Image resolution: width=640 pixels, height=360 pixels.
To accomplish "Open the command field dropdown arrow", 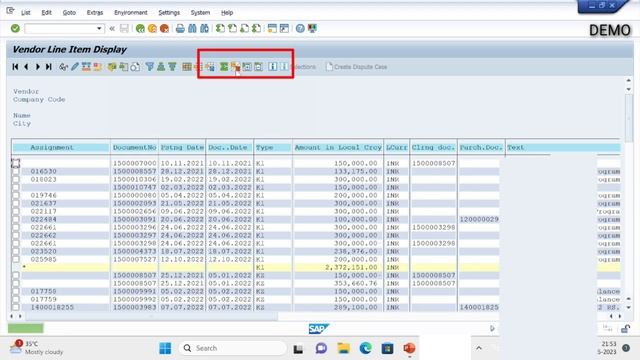I will tap(99, 28).
